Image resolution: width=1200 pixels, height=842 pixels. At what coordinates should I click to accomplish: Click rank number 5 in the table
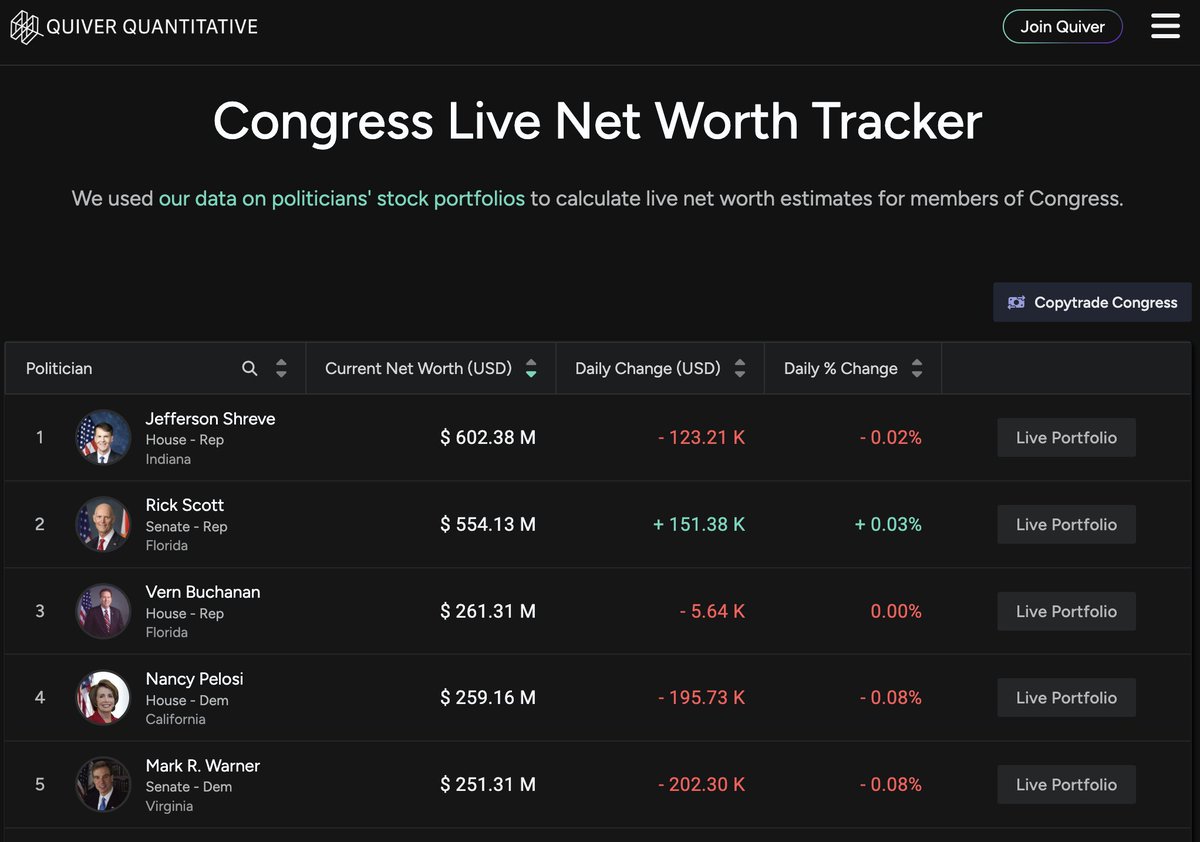click(x=40, y=785)
